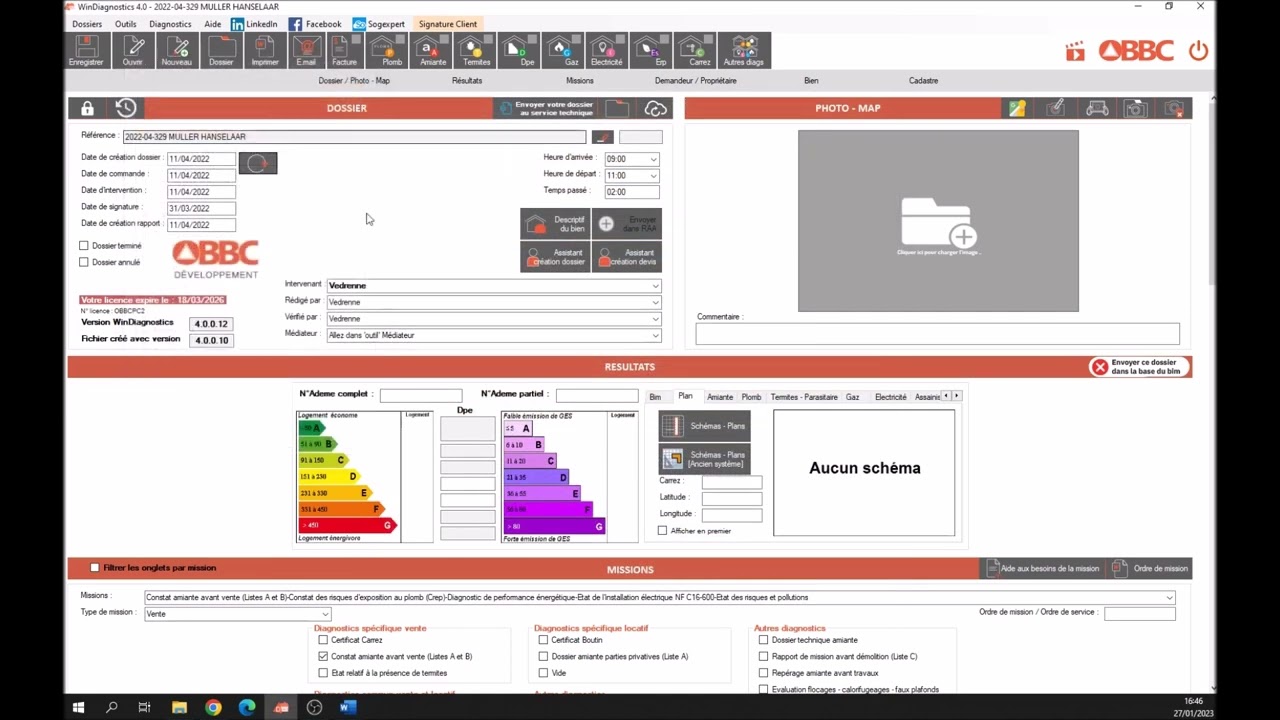Expand the Heure de départ dropdown
The width and height of the screenshot is (1280, 720).
pyautogui.click(x=653, y=175)
